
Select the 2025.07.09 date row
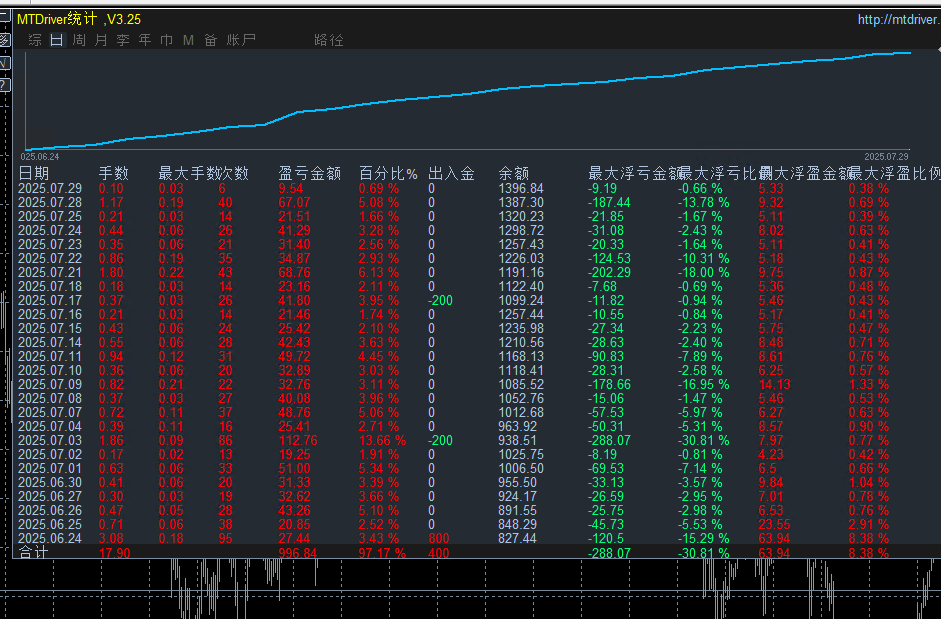[50, 384]
